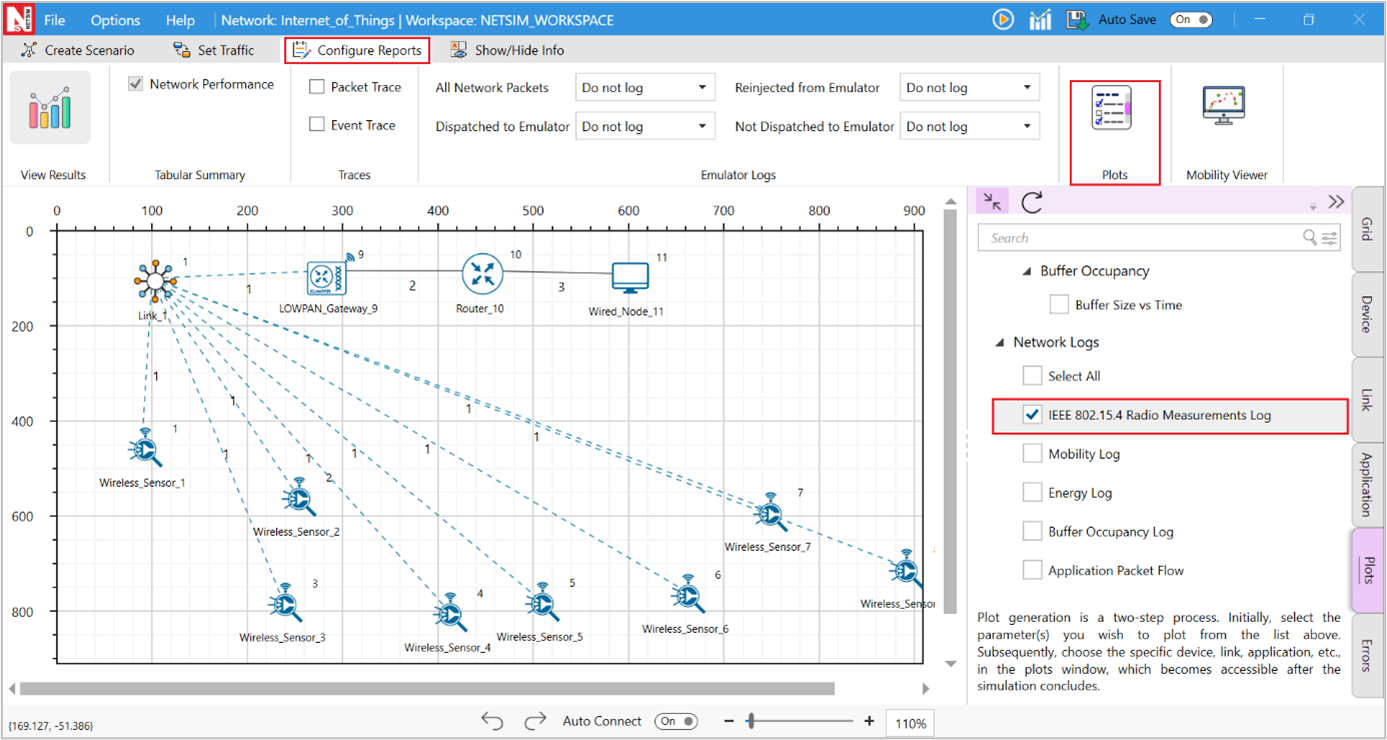The height and width of the screenshot is (740, 1387).
Task: Collapse the Network Logs section
Action: (1000, 342)
